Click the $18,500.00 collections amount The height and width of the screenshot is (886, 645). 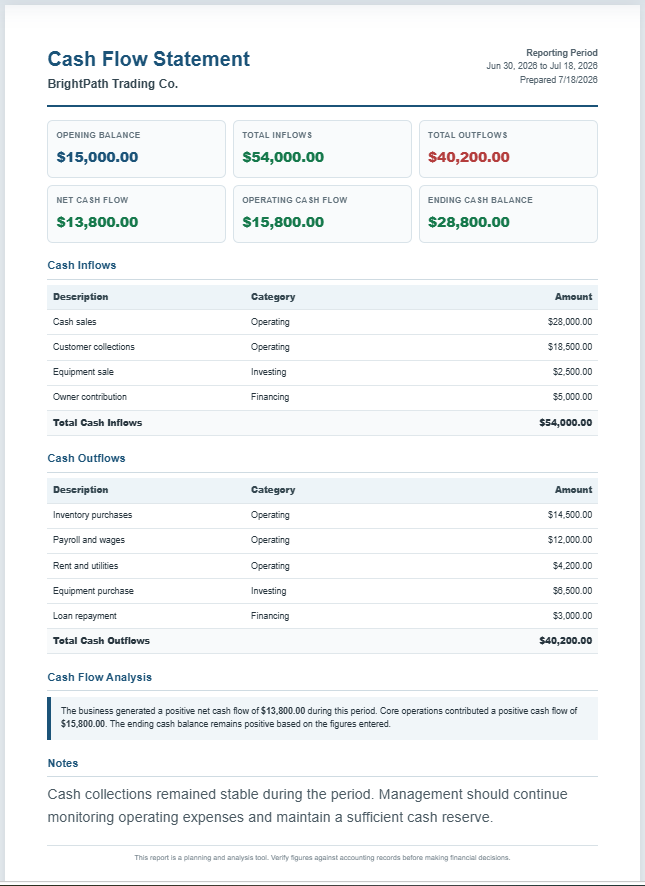coord(570,347)
